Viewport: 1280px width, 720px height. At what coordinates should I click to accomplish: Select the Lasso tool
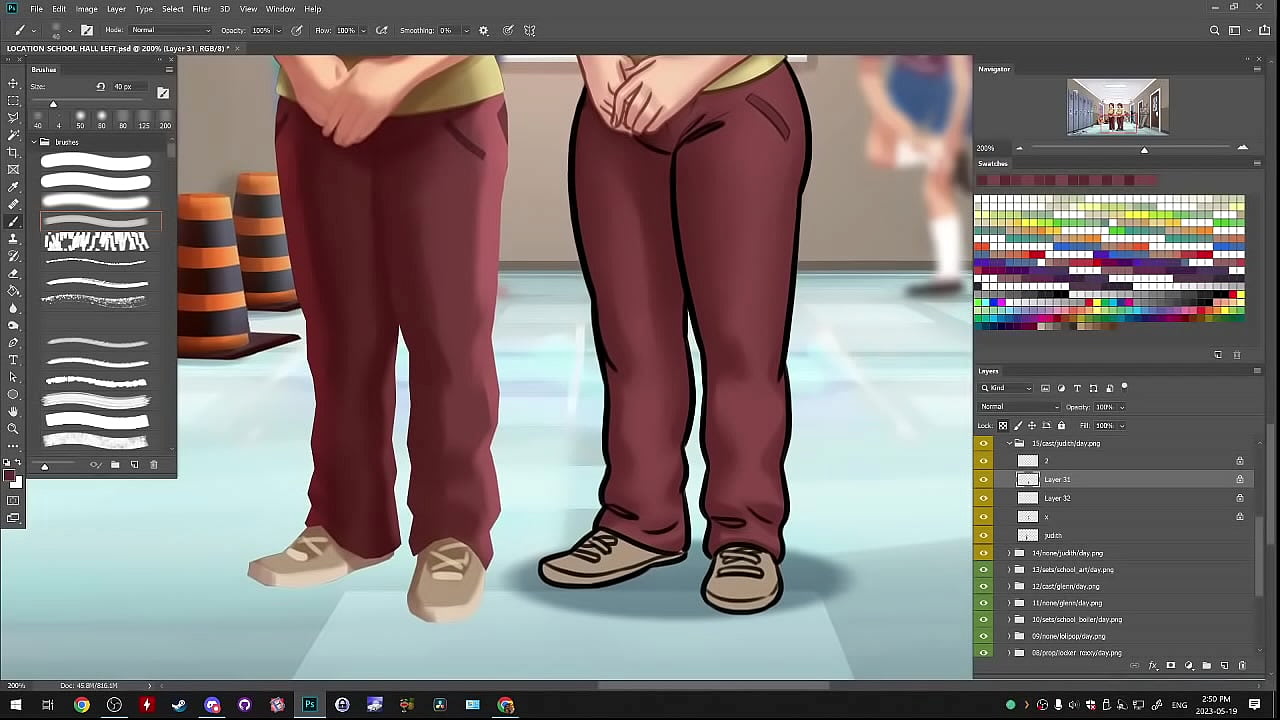pos(13,117)
